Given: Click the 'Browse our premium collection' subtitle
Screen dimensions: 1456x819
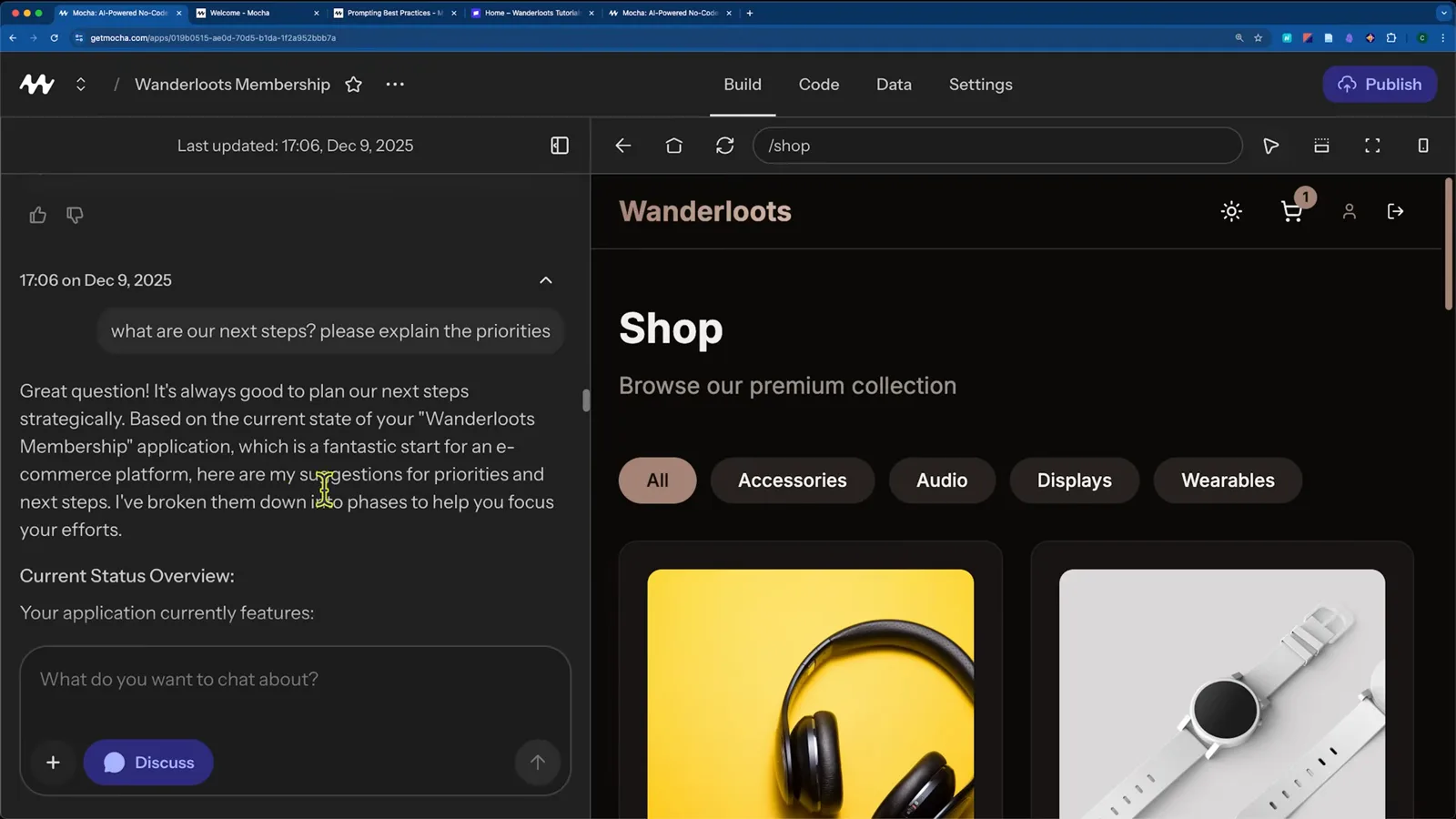Looking at the screenshot, I should point(788,386).
